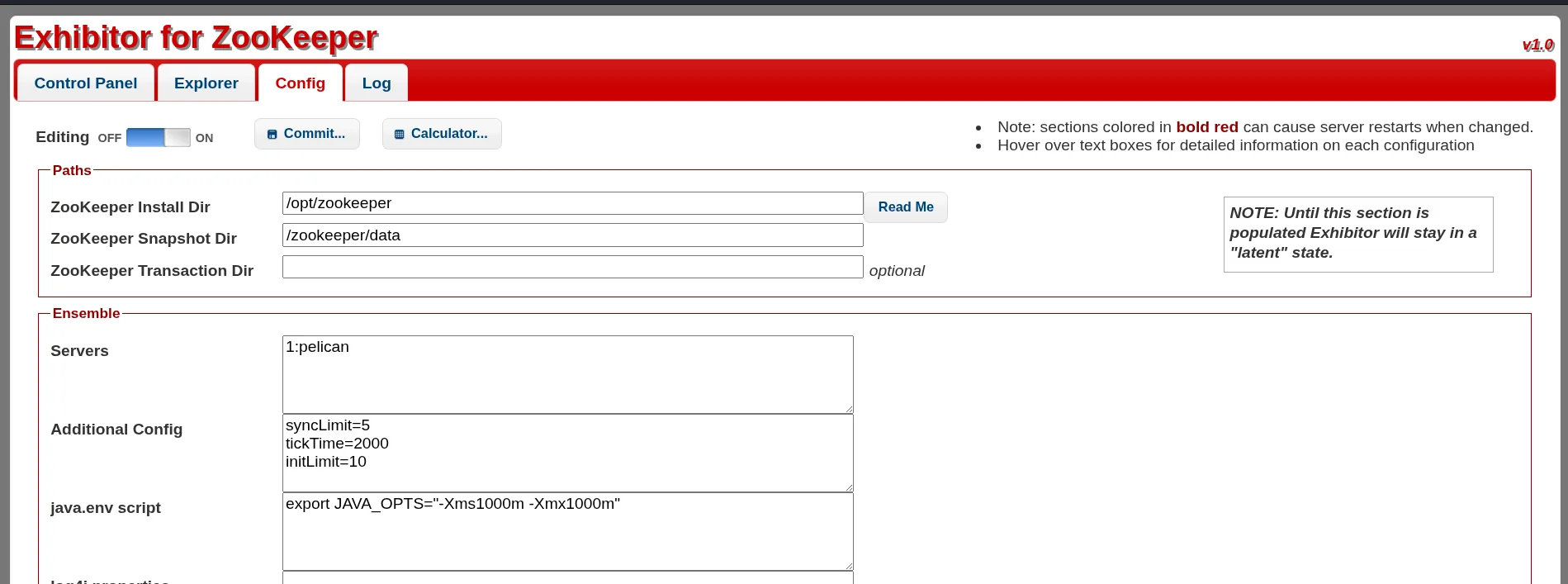Click the Read Me button
Screen dimensions: 1568x584
(906, 207)
